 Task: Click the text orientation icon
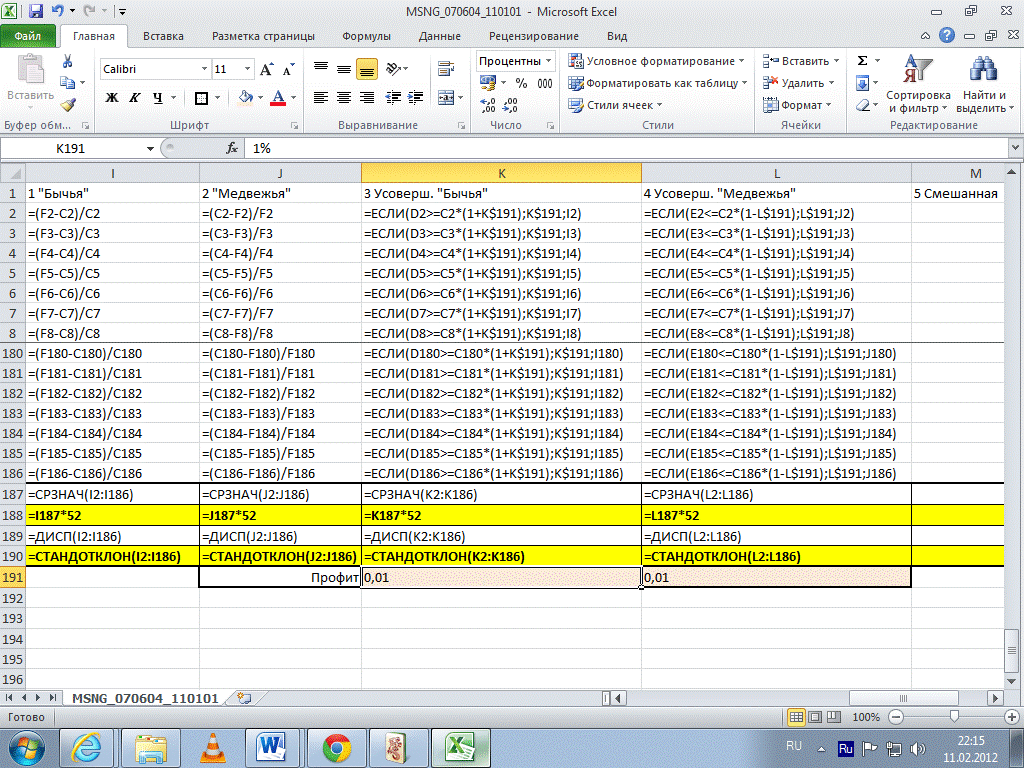click(394, 69)
